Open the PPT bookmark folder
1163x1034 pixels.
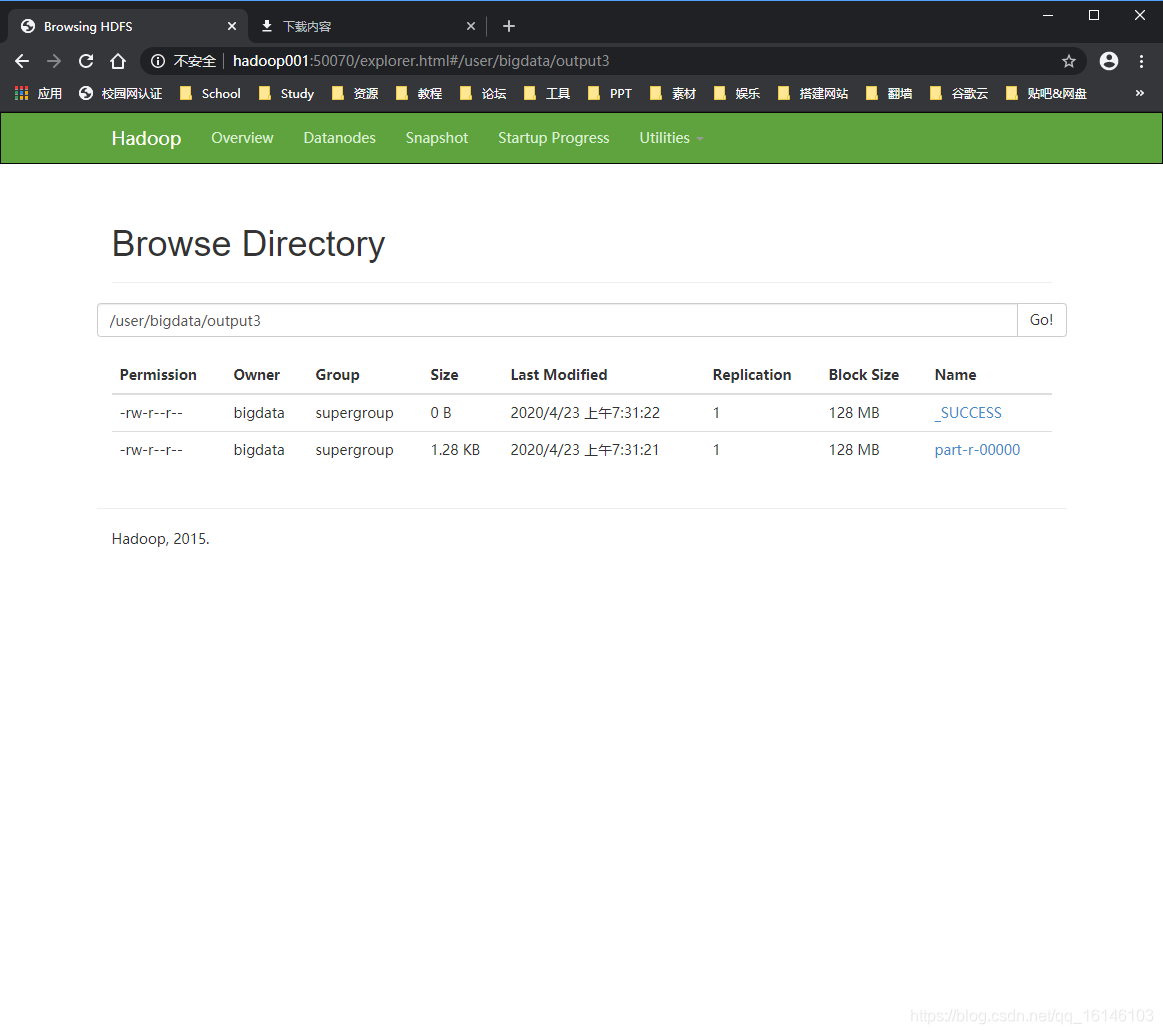click(x=610, y=93)
